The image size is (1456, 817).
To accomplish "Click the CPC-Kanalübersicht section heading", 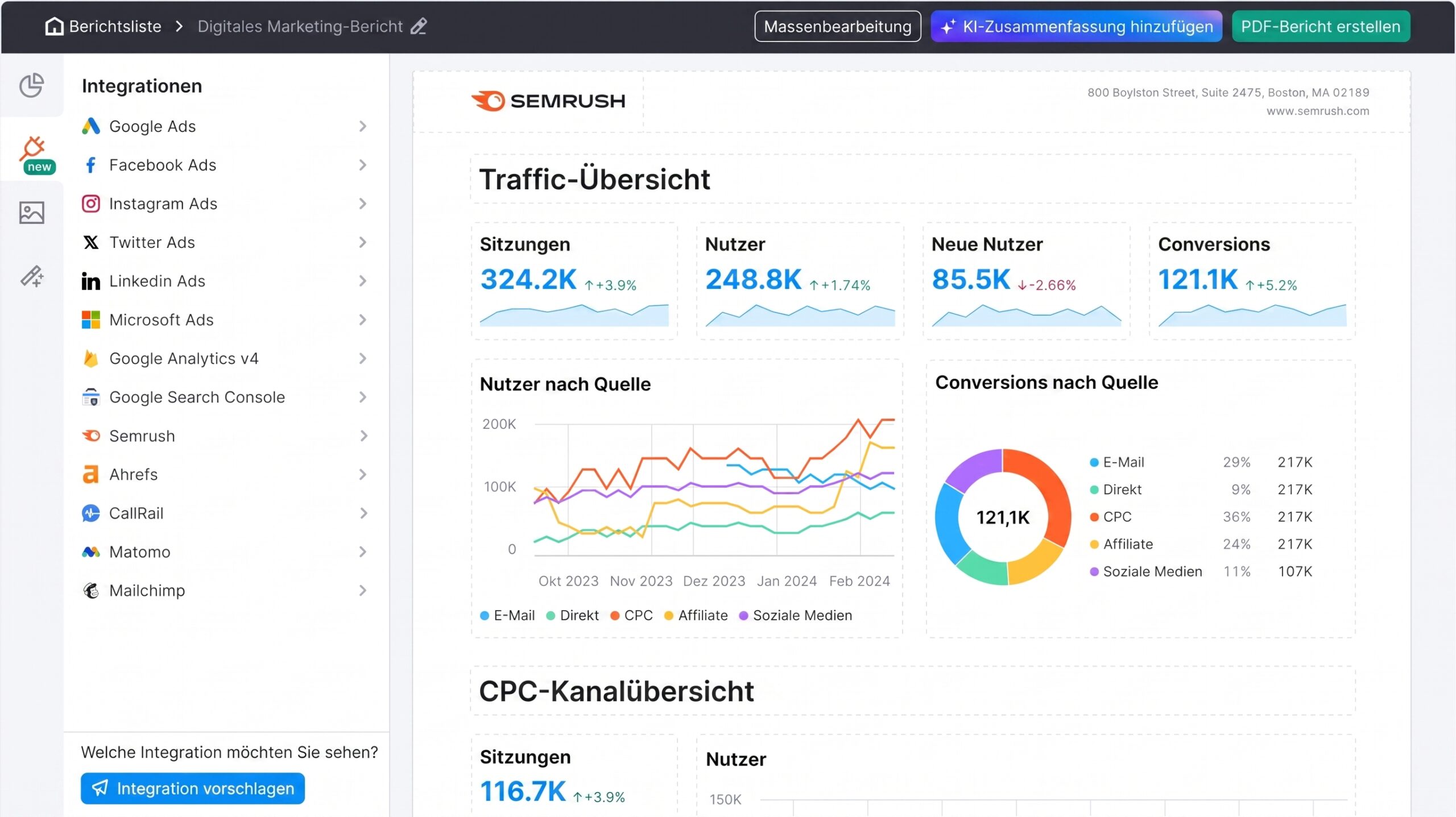I will pyautogui.click(x=617, y=691).
